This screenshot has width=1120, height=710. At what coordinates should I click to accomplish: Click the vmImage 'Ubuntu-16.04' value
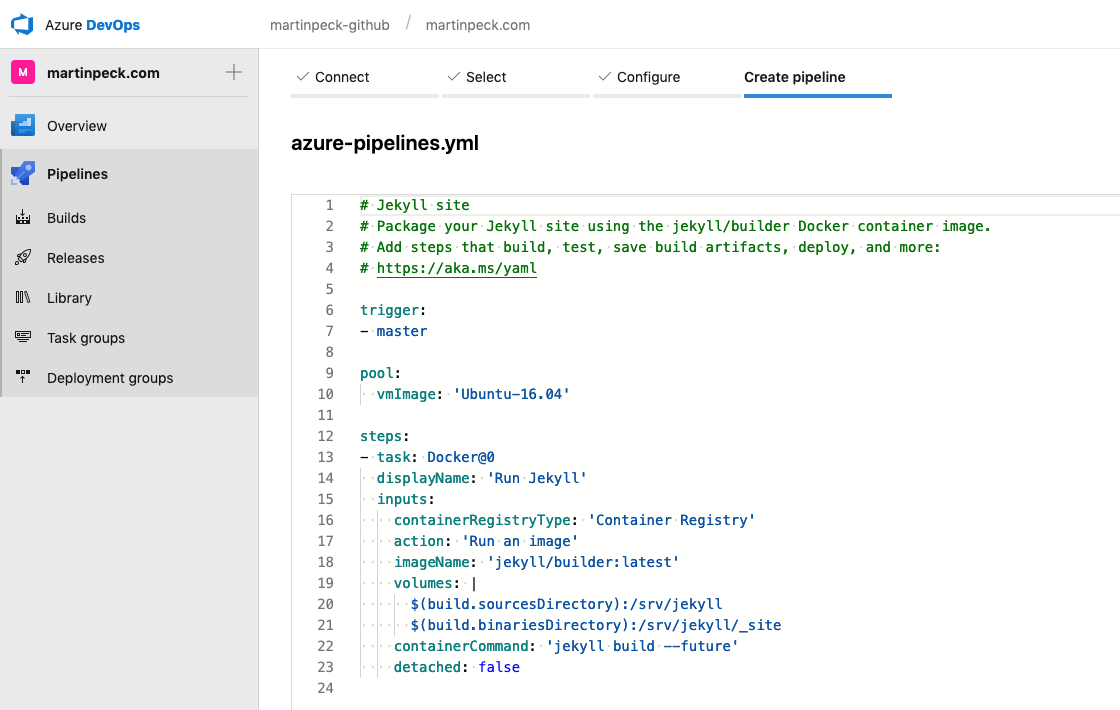click(511, 394)
